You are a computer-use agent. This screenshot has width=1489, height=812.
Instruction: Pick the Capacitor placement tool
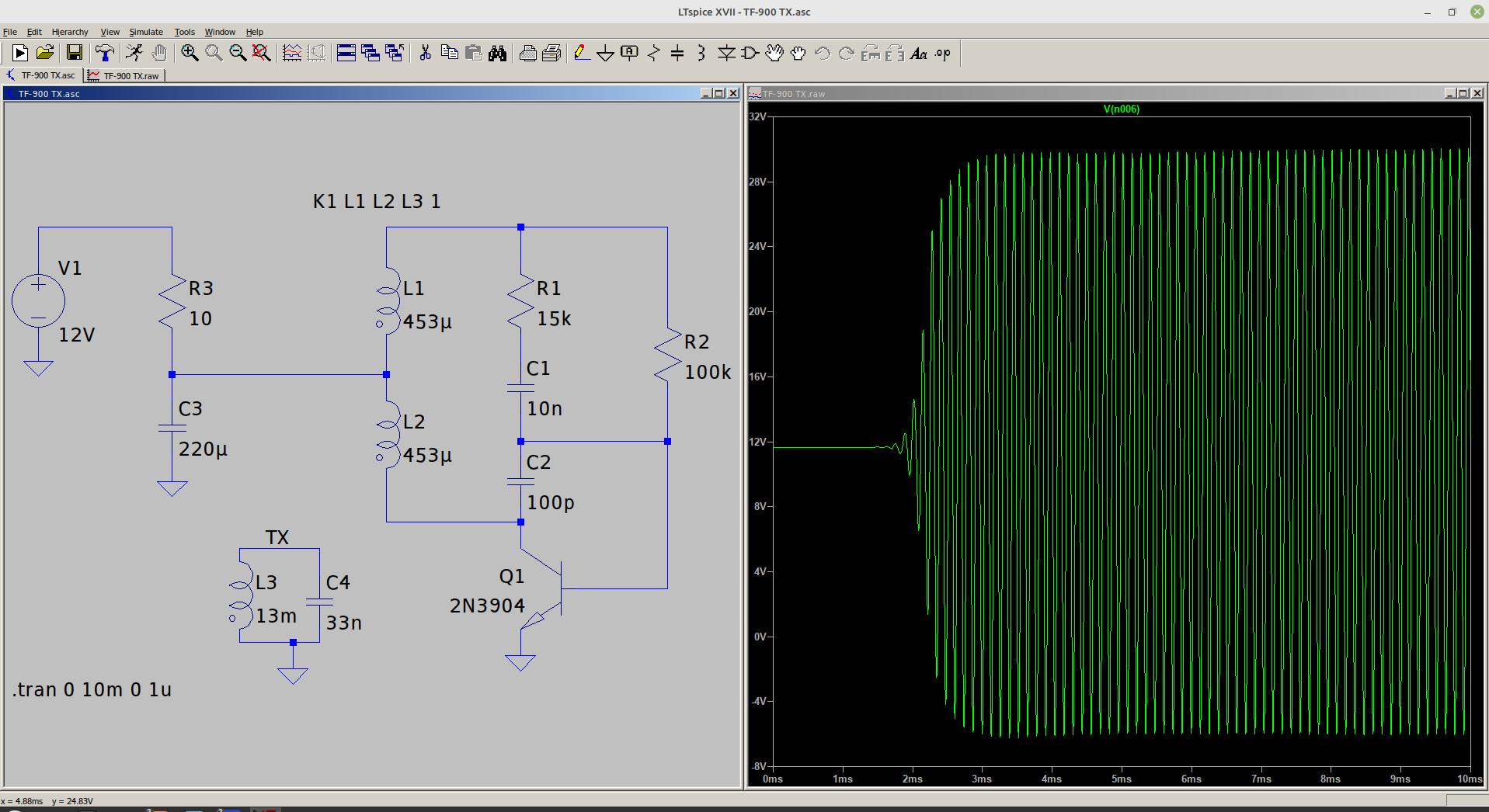coord(677,53)
